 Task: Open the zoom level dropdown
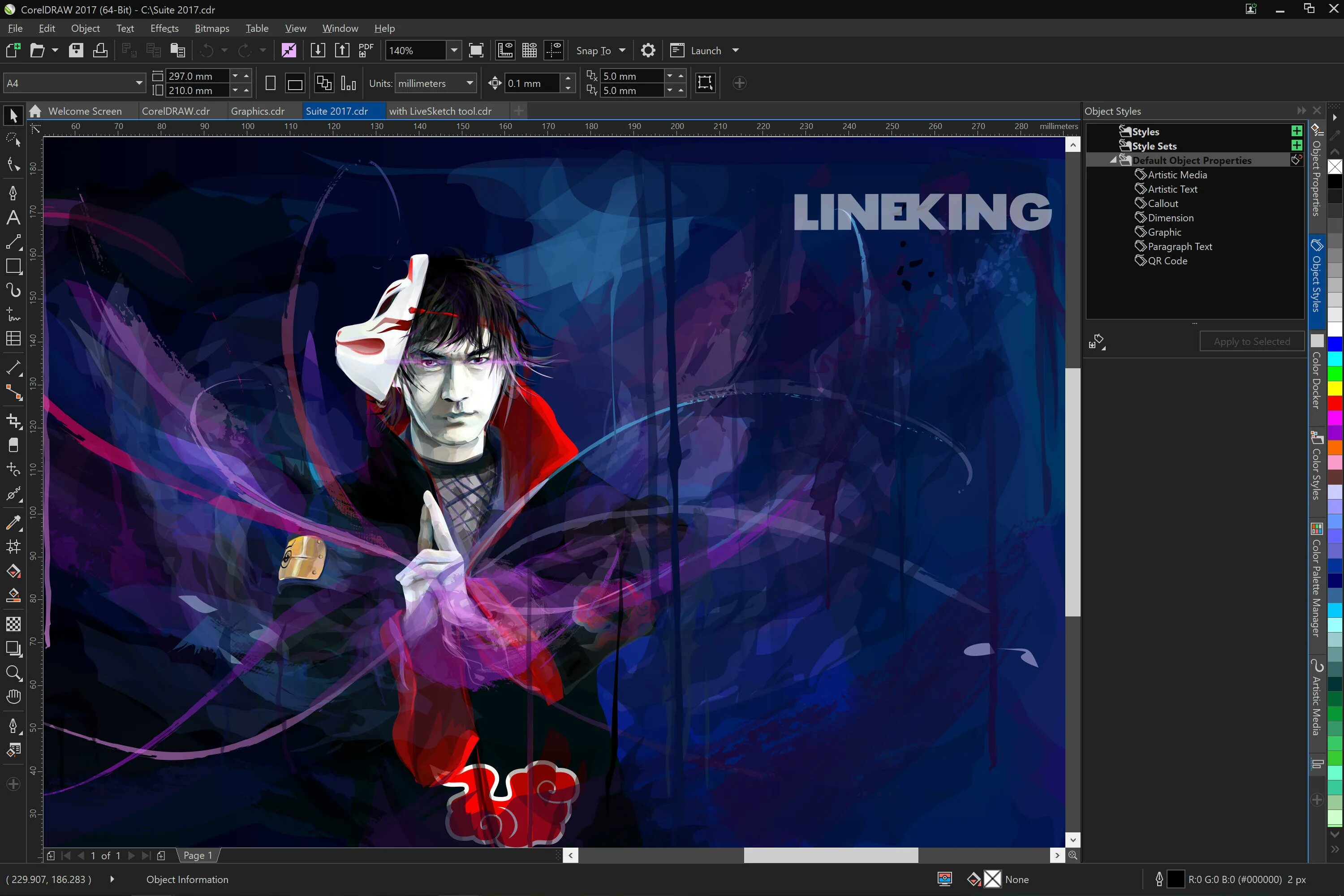(454, 50)
